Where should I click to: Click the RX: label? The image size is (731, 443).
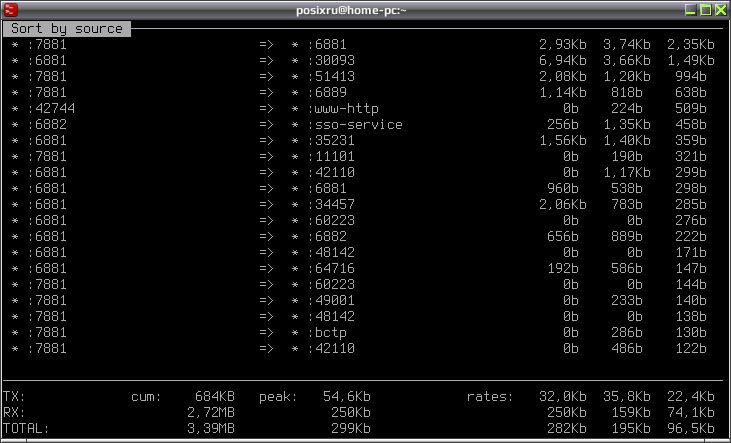click(x=14, y=413)
